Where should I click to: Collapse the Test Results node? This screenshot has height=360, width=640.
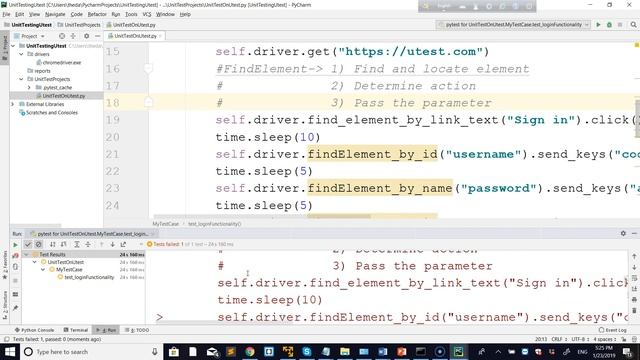27,254
